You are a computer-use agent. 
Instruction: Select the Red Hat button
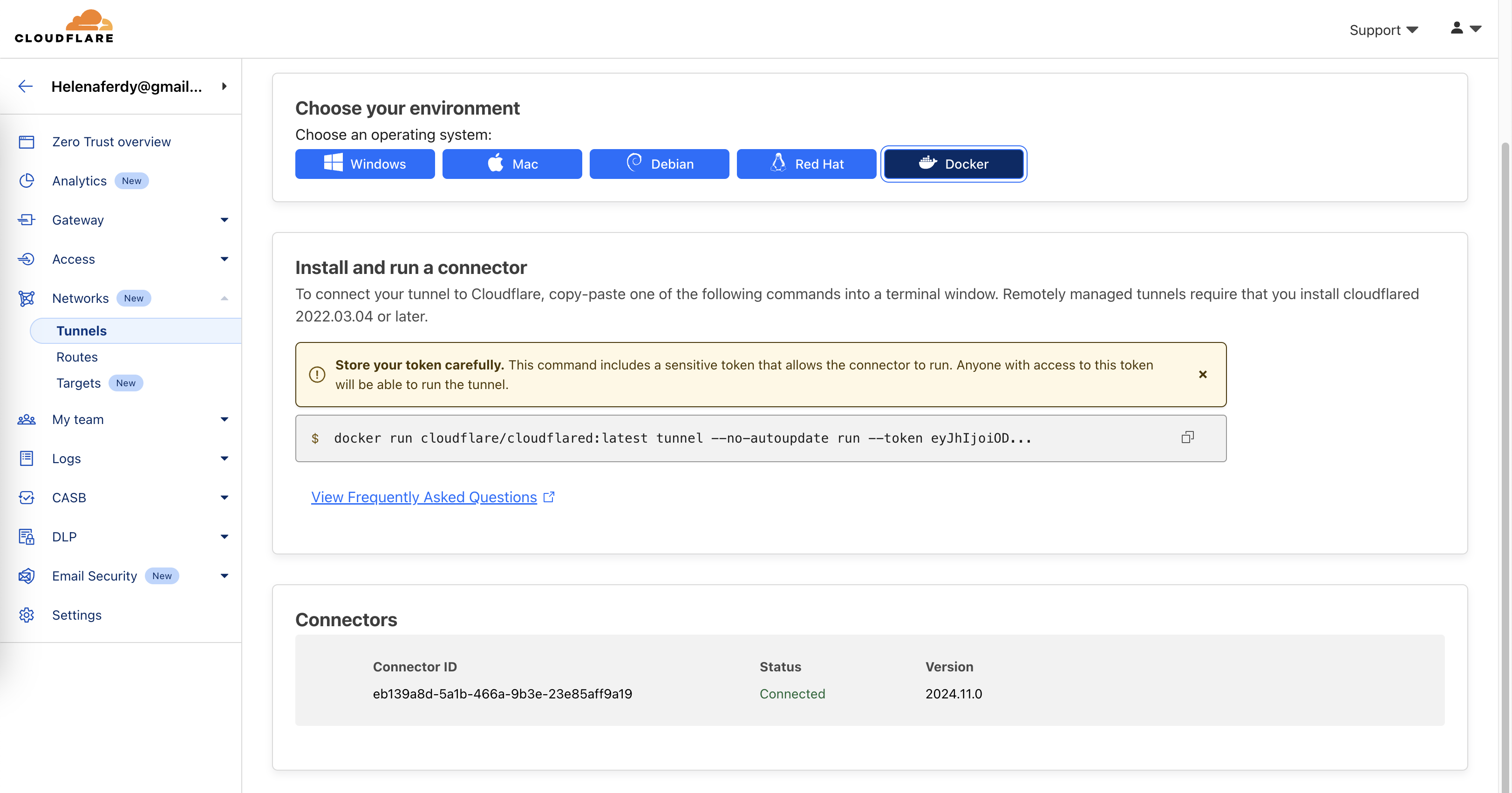click(806, 164)
